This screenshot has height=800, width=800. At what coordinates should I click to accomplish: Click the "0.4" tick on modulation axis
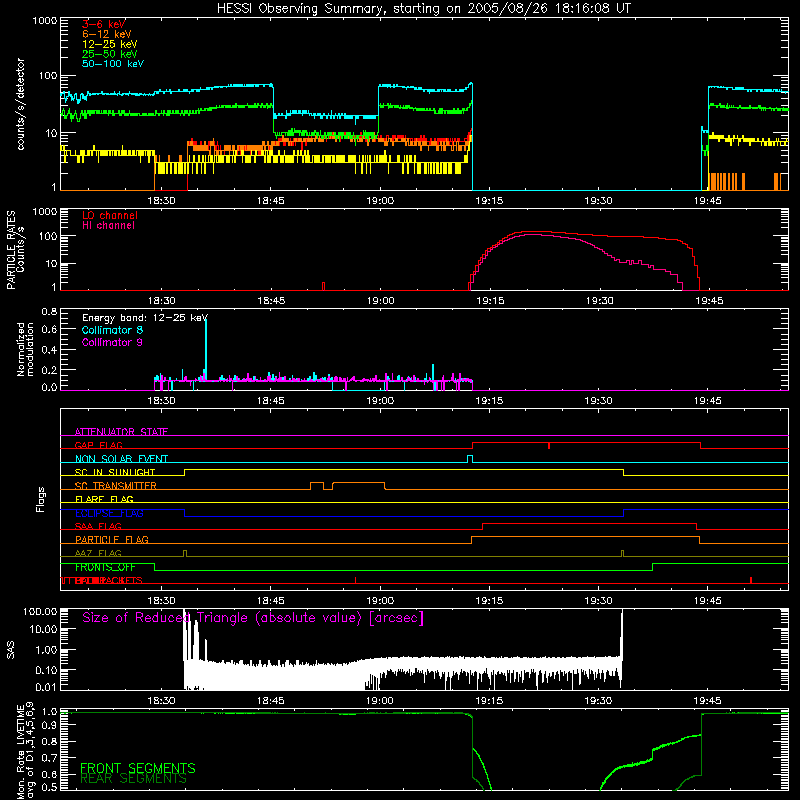click(x=50, y=350)
